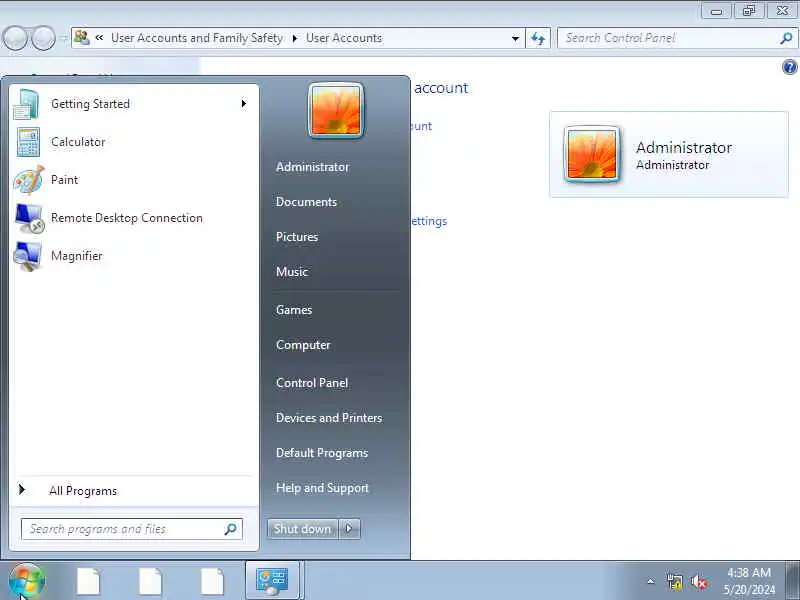Image resolution: width=800 pixels, height=600 pixels.
Task: Open Games from the Start menu
Action: coord(294,310)
